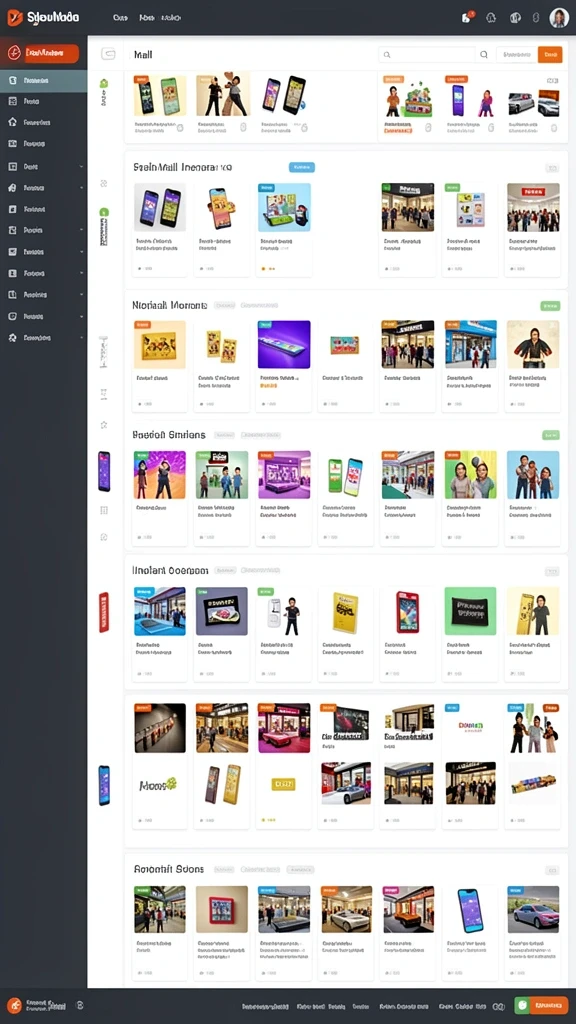
Task: Open notifications icon with red badge
Action: tap(467, 18)
